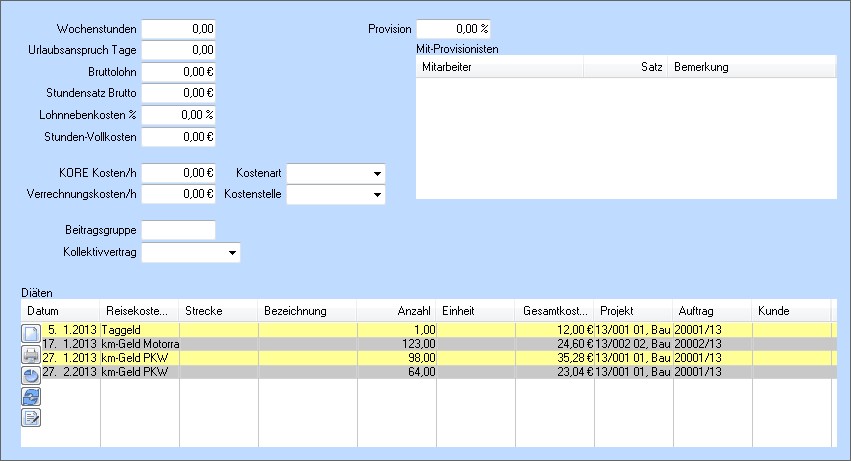
Task: Click the Provision percentage field
Action: pos(452,29)
